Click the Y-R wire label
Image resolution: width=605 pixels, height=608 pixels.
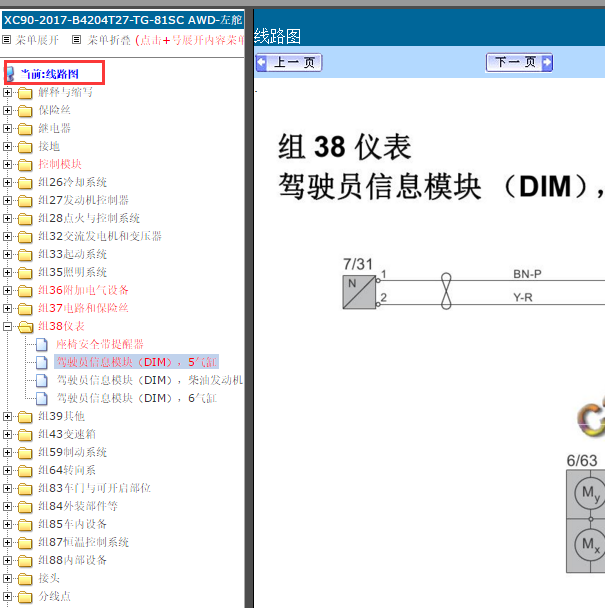pyautogui.click(x=523, y=297)
